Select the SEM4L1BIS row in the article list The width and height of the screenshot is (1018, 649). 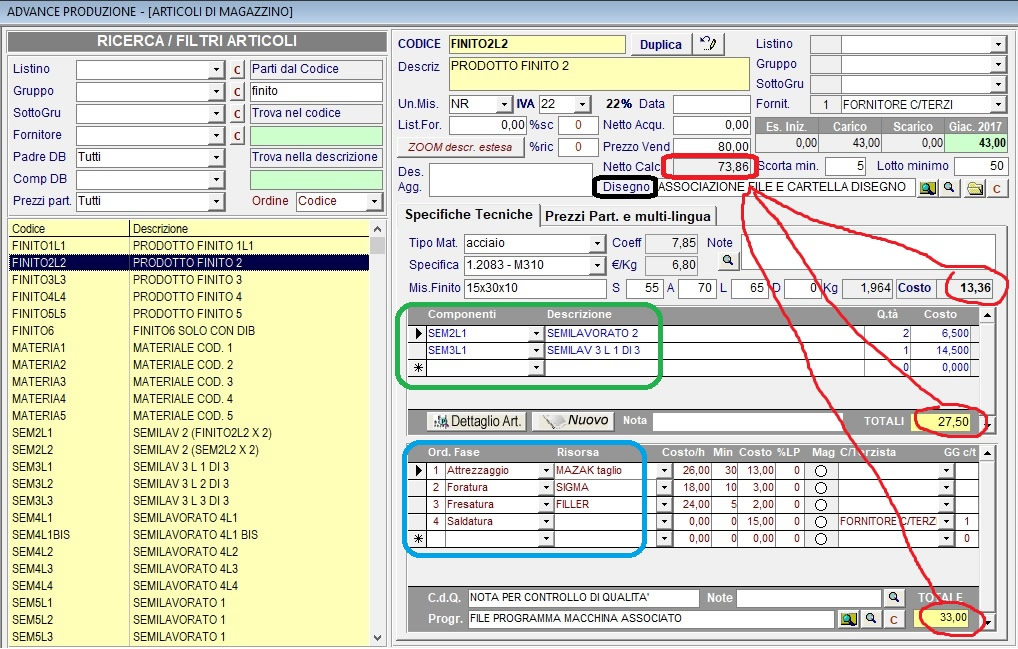click(189, 535)
